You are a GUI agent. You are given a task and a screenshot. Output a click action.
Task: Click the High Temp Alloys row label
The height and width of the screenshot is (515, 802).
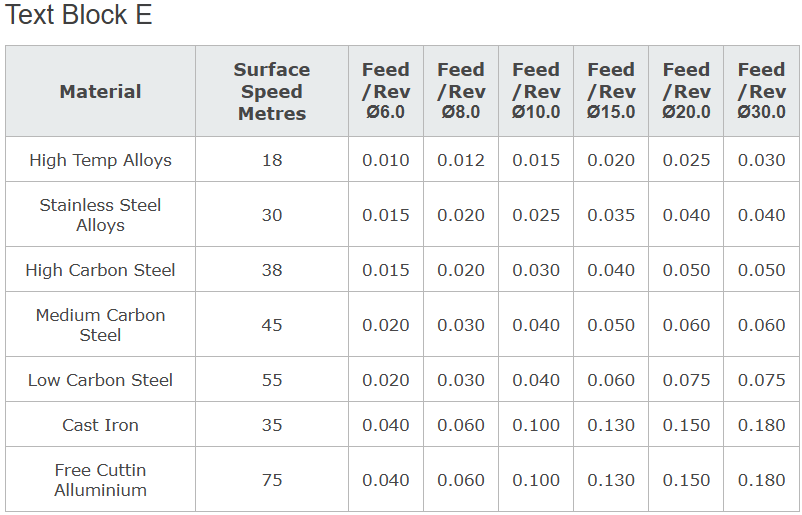(100, 160)
